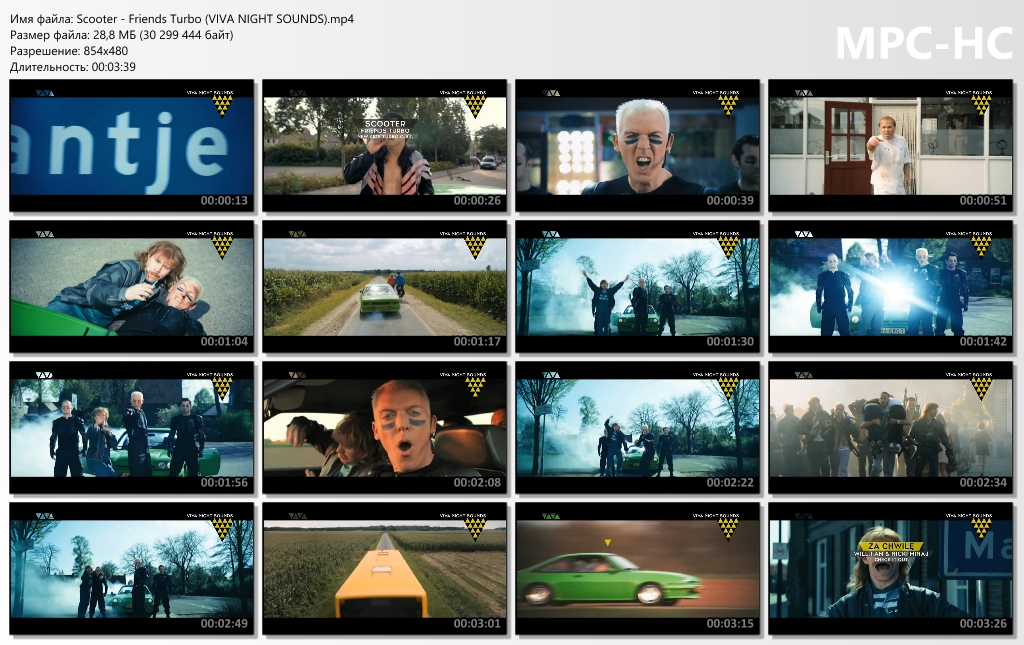Pick the frame timestamped 00:01:56

[x=131, y=428]
